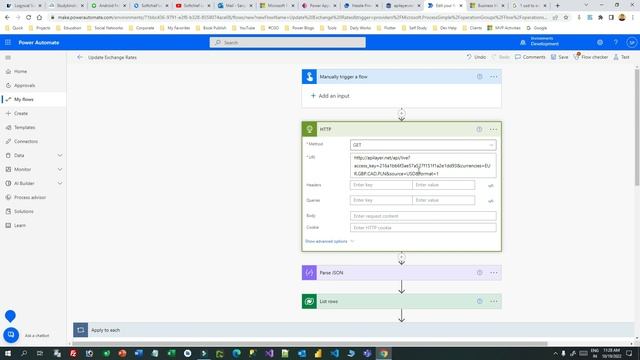Open the Ask a chatbot button
Viewport: 640px width, 360px height.
pyautogui.click(x=11, y=335)
